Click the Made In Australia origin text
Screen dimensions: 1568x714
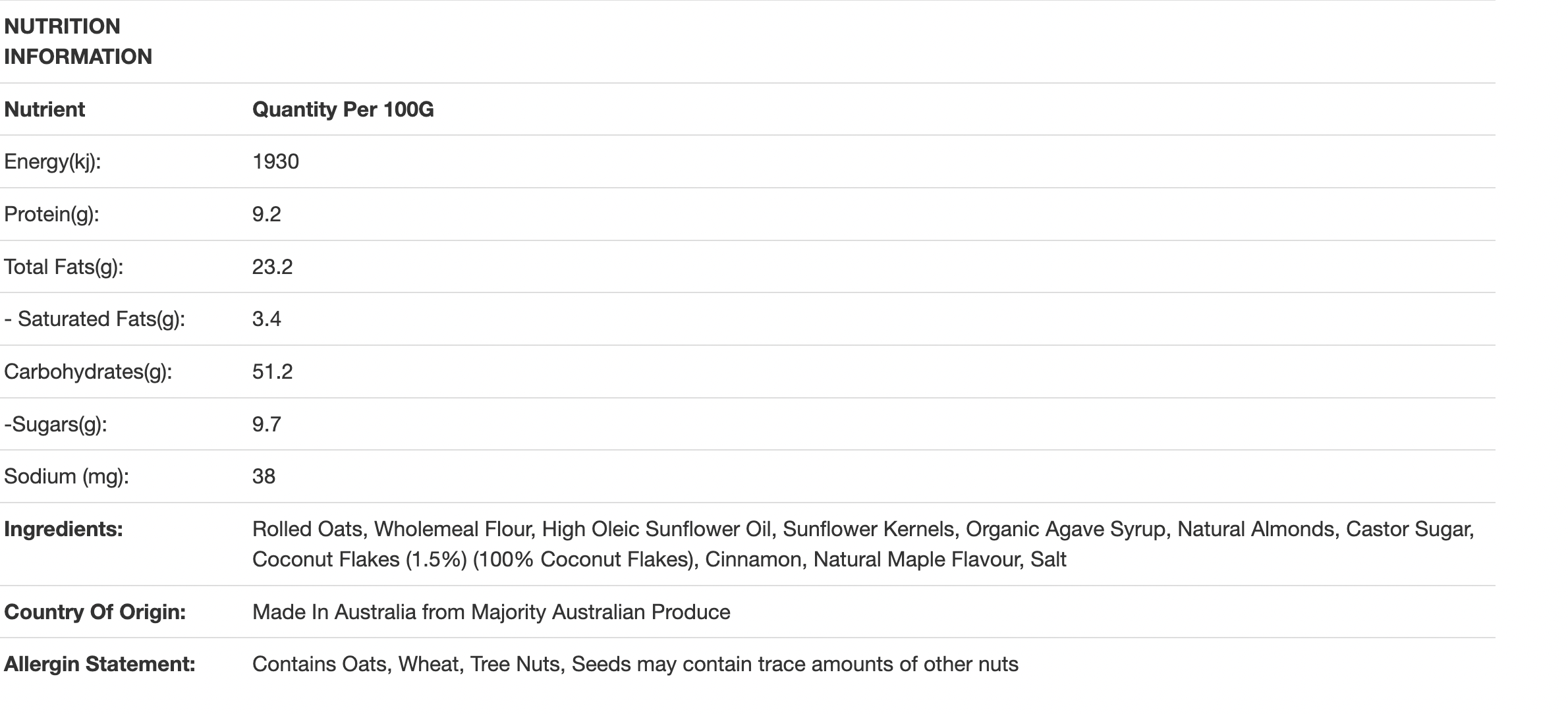(x=491, y=612)
